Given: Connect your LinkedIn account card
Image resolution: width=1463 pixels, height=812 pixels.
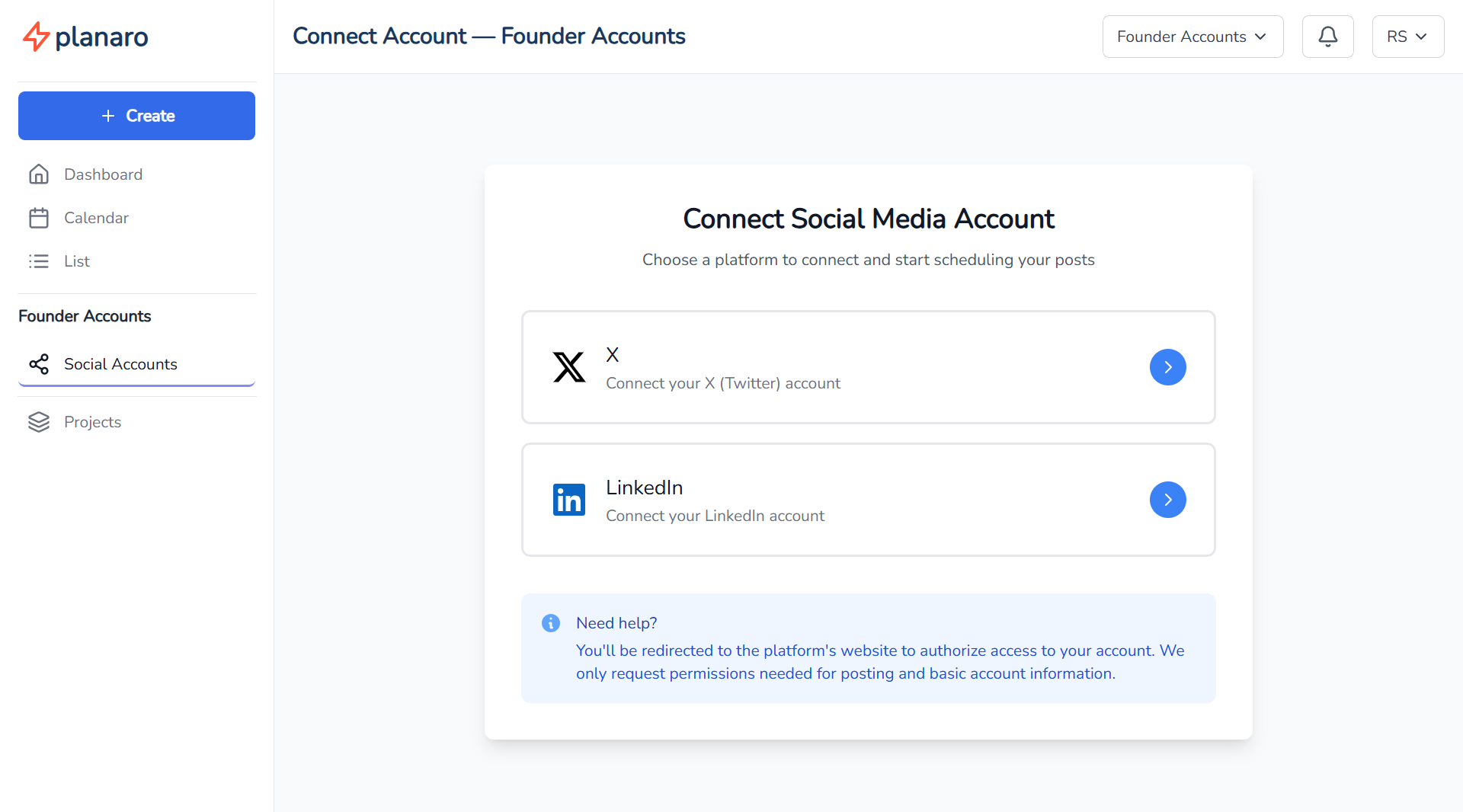Looking at the screenshot, I should click(869, 500).
